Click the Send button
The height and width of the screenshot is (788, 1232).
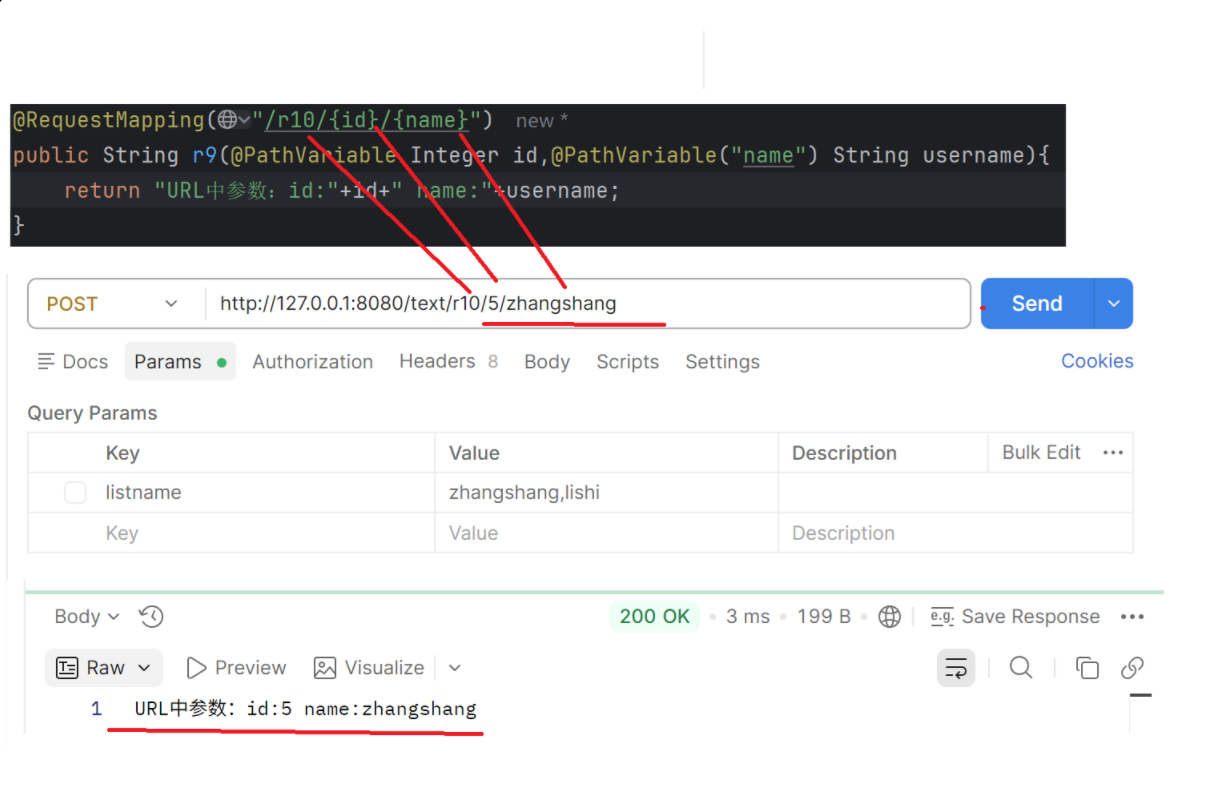coord(1037,304)
